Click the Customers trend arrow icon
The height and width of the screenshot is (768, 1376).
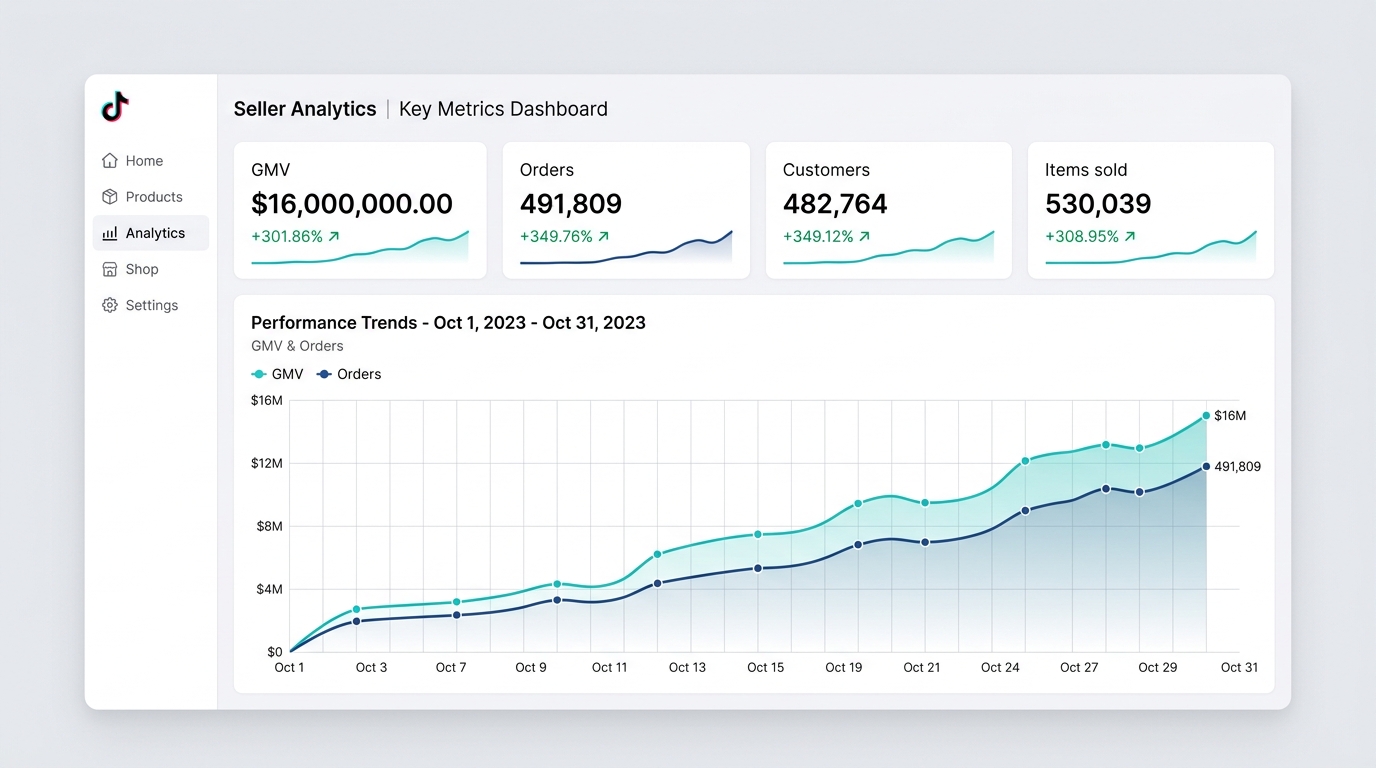864,237
